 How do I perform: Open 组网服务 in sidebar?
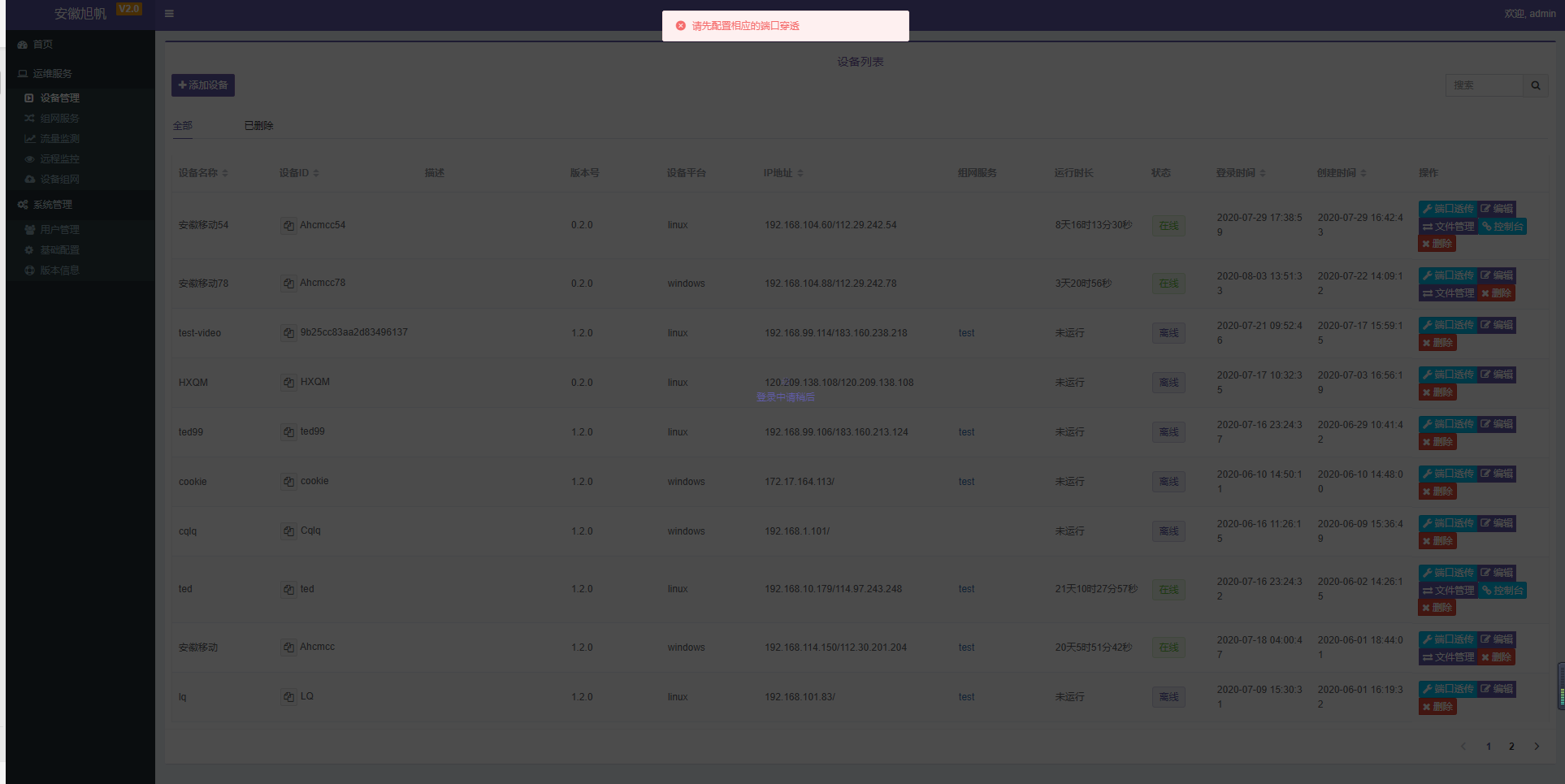[80, 119]
